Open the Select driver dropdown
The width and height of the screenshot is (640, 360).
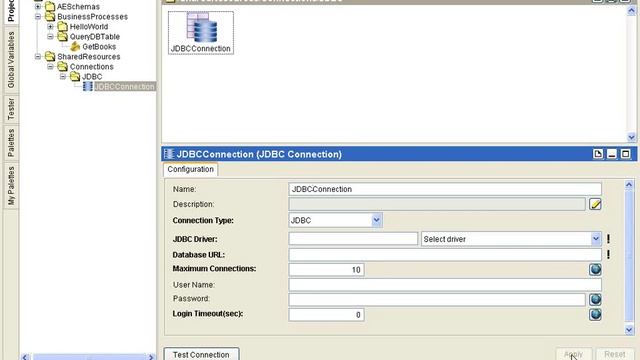click(x=596, y=239)
